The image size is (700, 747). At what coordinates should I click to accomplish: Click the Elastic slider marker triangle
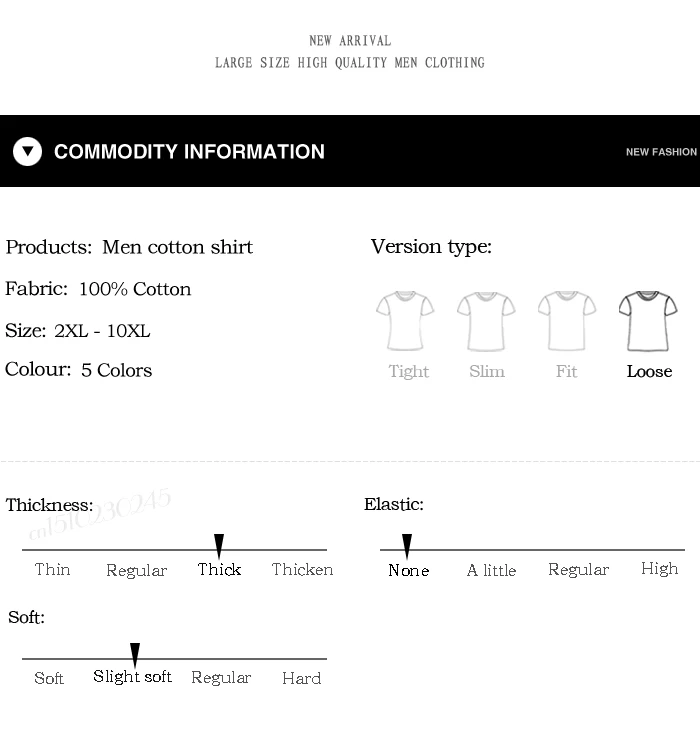[407, 546]
